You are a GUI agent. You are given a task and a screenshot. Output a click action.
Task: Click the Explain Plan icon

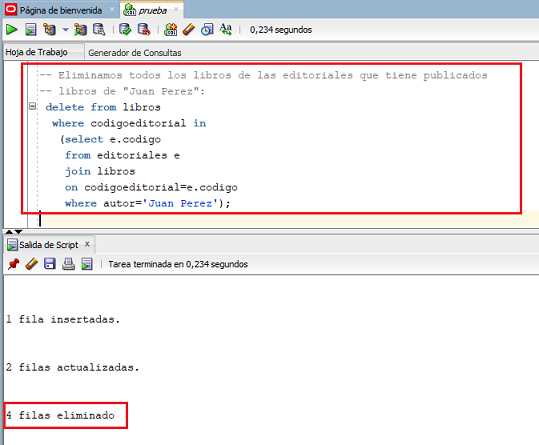click(49, 30)
